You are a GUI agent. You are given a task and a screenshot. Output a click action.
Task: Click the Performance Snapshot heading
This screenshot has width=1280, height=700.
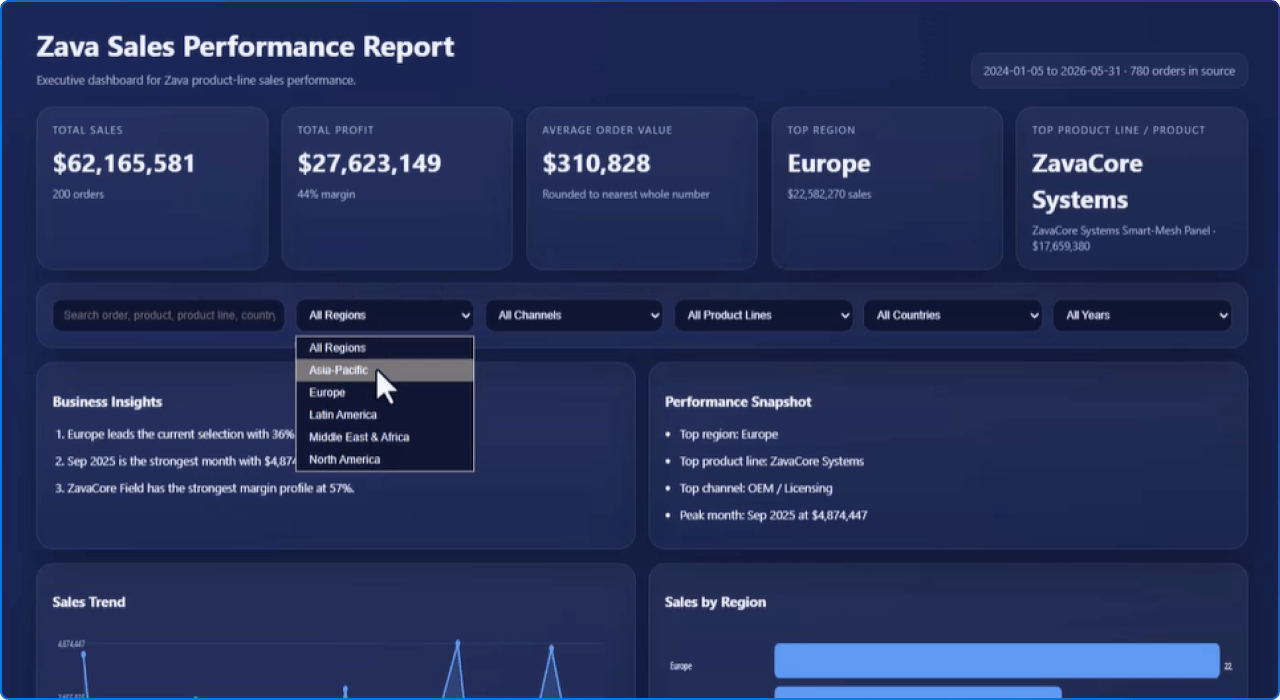(x=738, y=402)
